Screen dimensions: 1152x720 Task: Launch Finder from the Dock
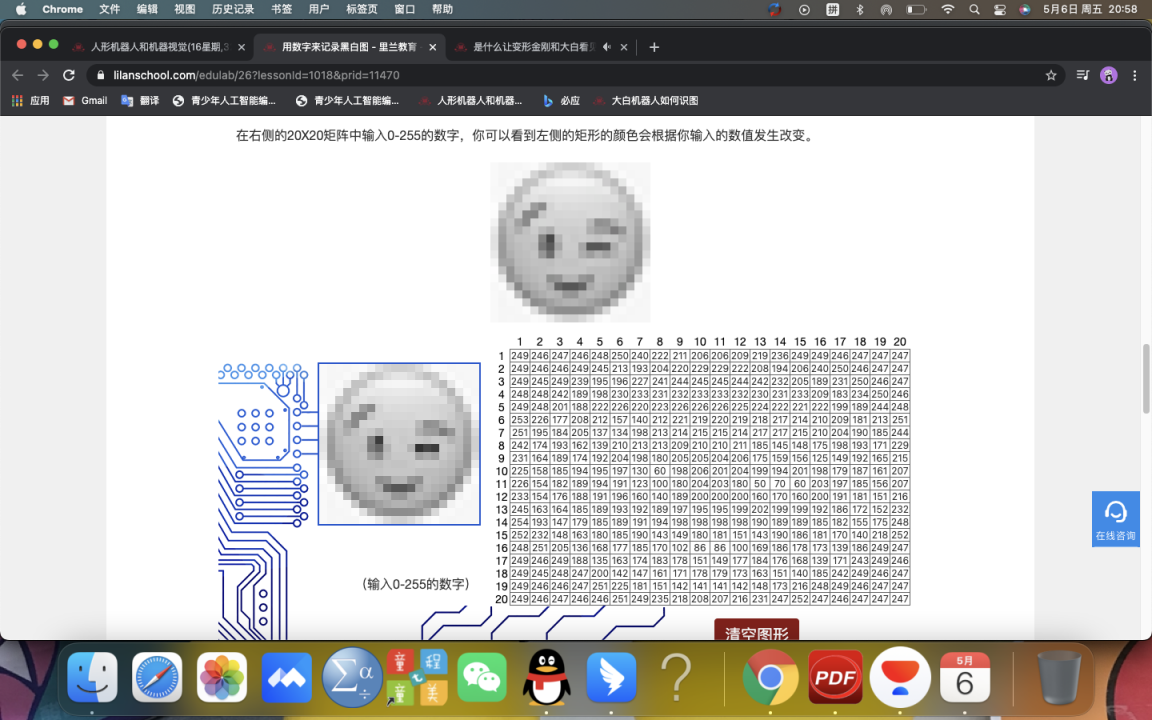click(x=92, y=677)
